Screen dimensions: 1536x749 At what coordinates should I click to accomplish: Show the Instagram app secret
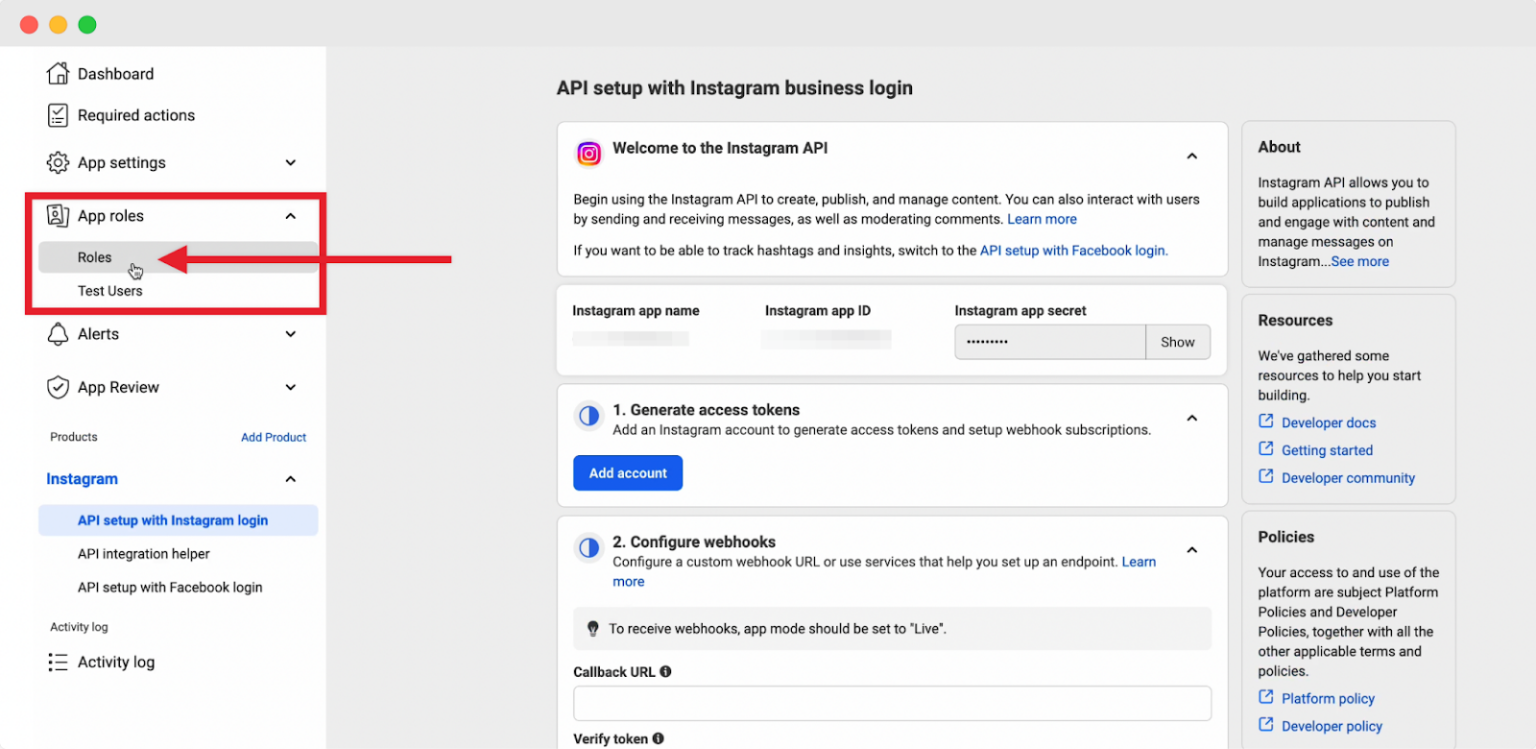click(x=1177, y=341)
